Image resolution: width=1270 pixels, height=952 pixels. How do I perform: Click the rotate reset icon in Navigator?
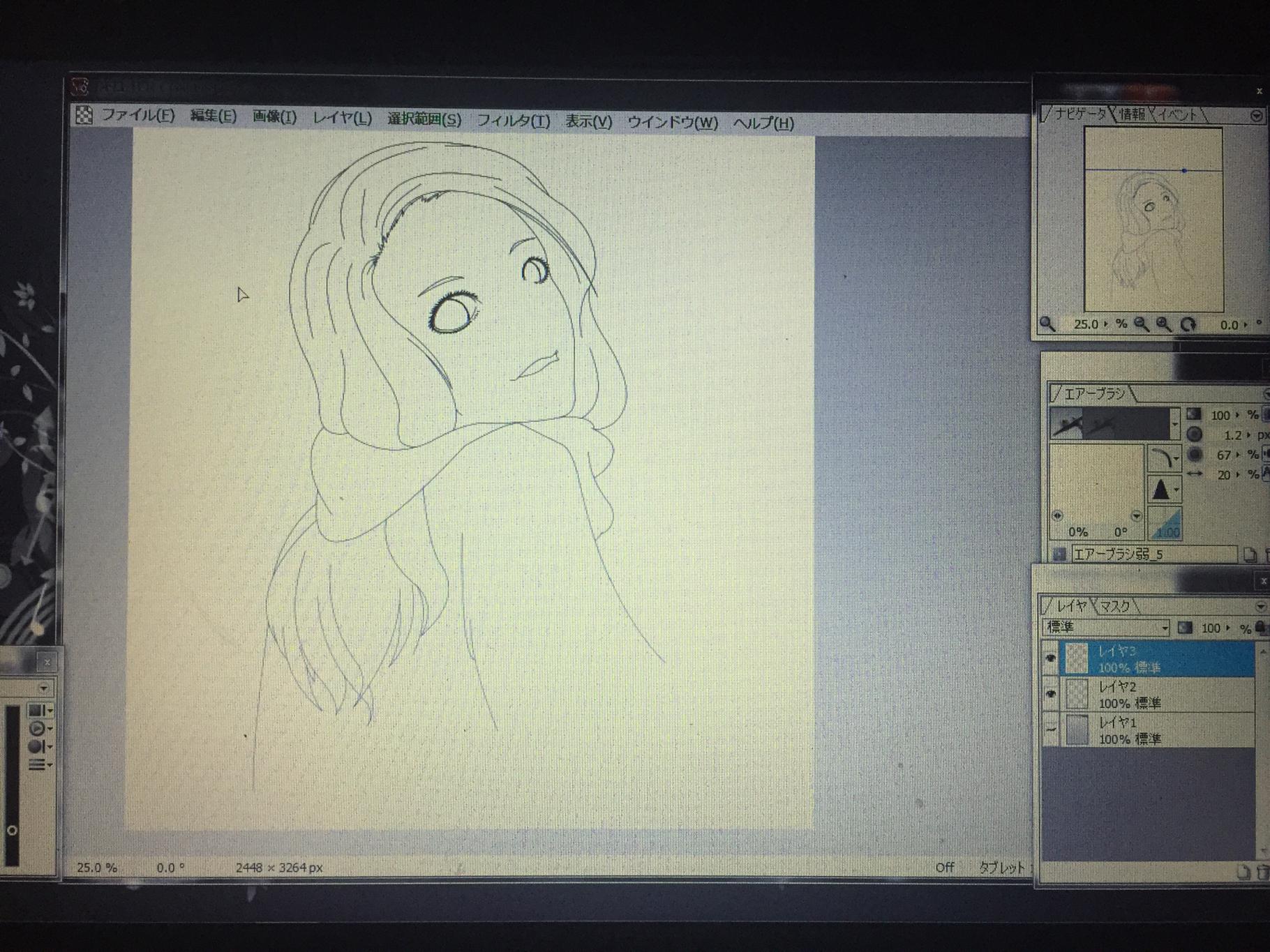[1188, 324]
